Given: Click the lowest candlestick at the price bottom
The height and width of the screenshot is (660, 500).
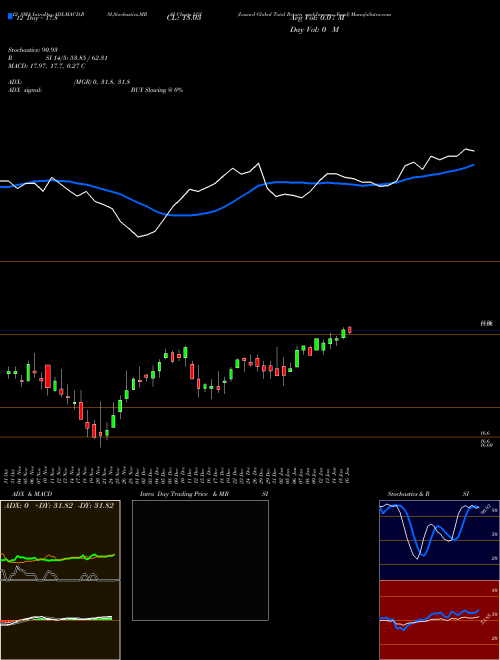Looking at the screenshot, I should pyautogui.click(x=101, y=425).
